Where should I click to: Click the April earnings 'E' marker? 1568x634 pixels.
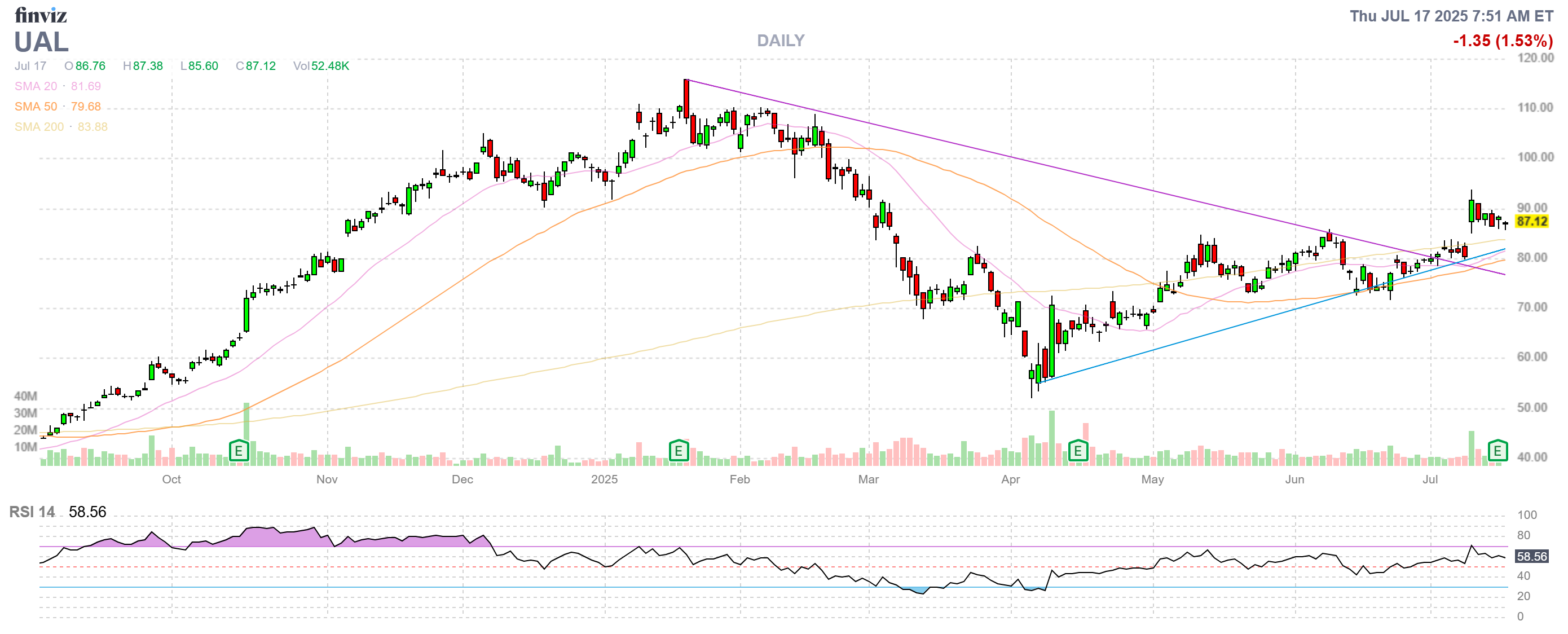[x=1077, y=451]
